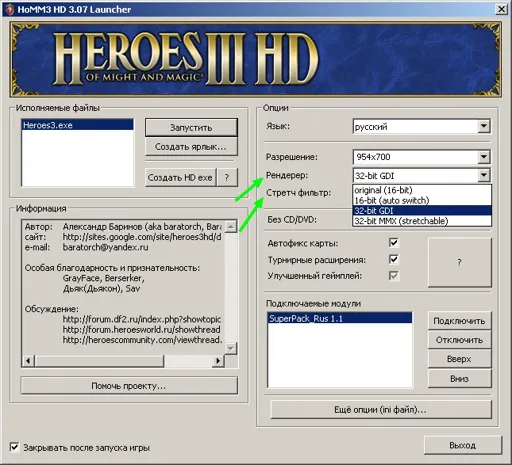Viewport: 512px width, 465px height.
Task: Select SuperPack_Rus 1.1 module entry
Action: (340, 318)
